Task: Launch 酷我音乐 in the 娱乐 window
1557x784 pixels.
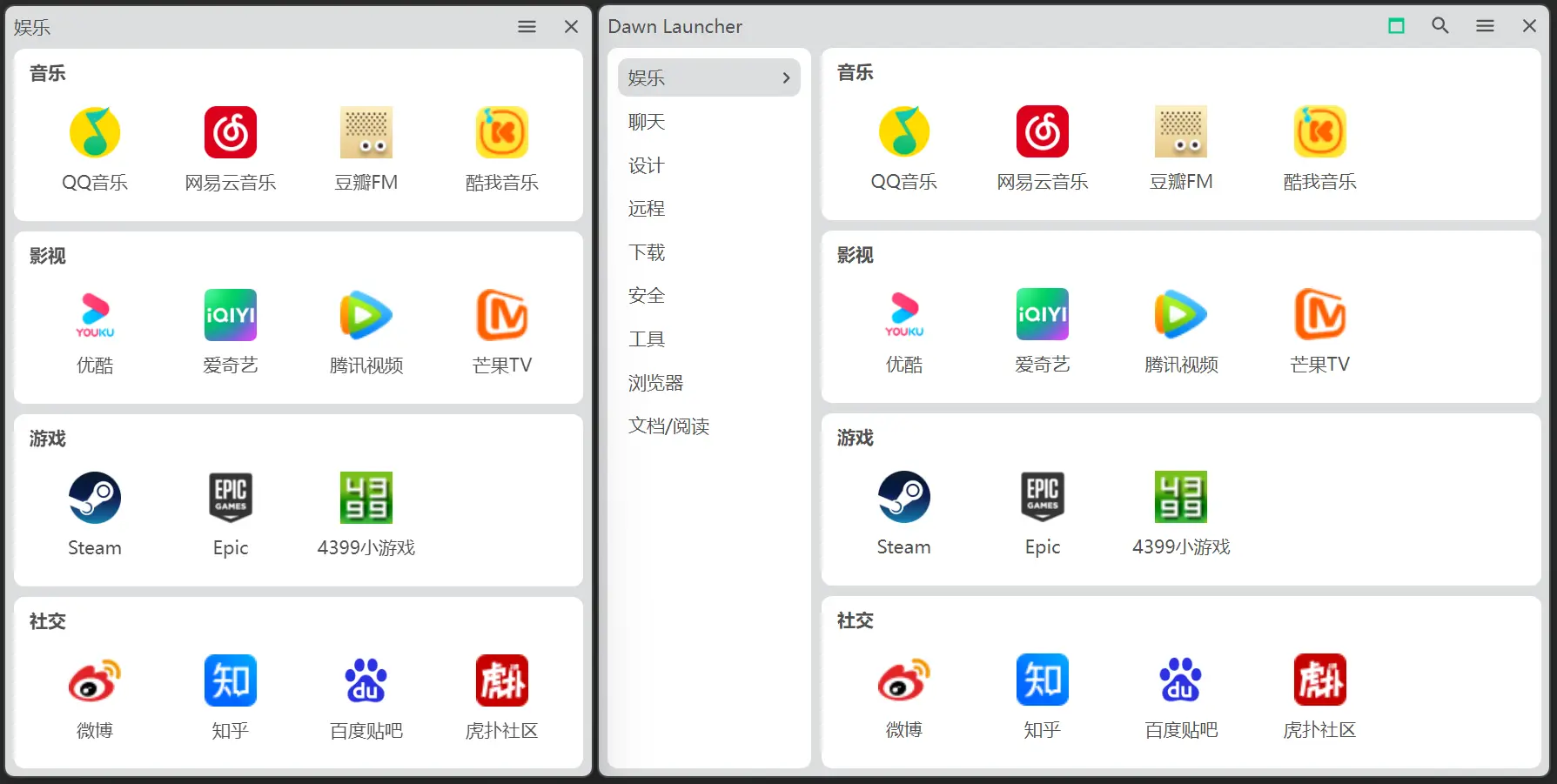Action: coord(502,148)
